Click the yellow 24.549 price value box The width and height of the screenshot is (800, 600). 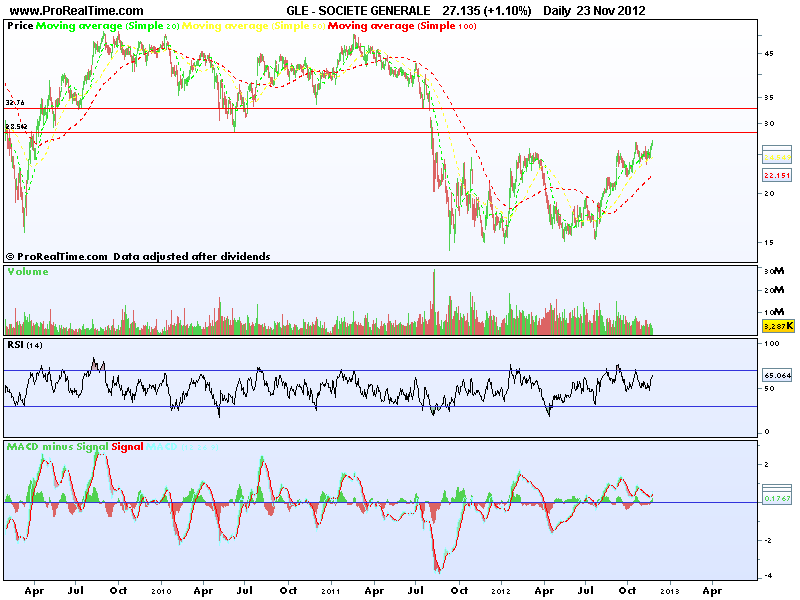click(x=777, y=158)
